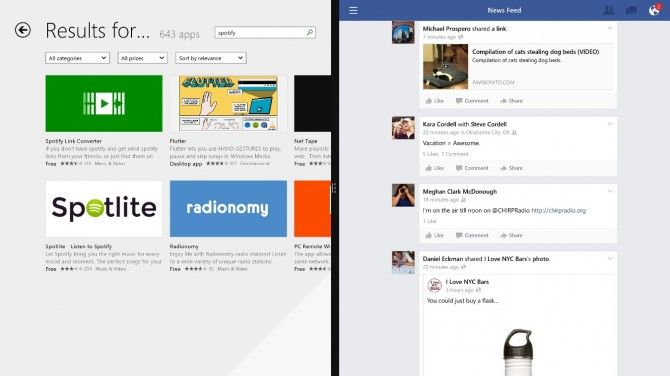The width and height of the screenshot is (670, 376).
Task: Like Michael Prospero's shared link
Action: click(435, 101)
